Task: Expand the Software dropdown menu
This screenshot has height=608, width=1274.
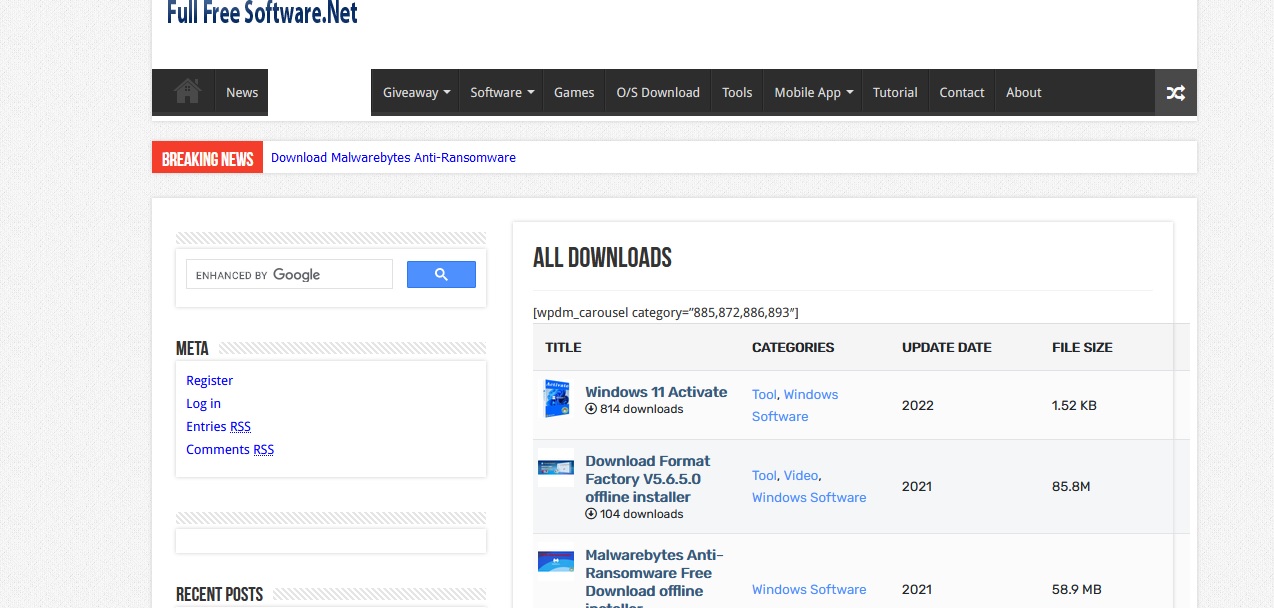Action: coord(502,92)
